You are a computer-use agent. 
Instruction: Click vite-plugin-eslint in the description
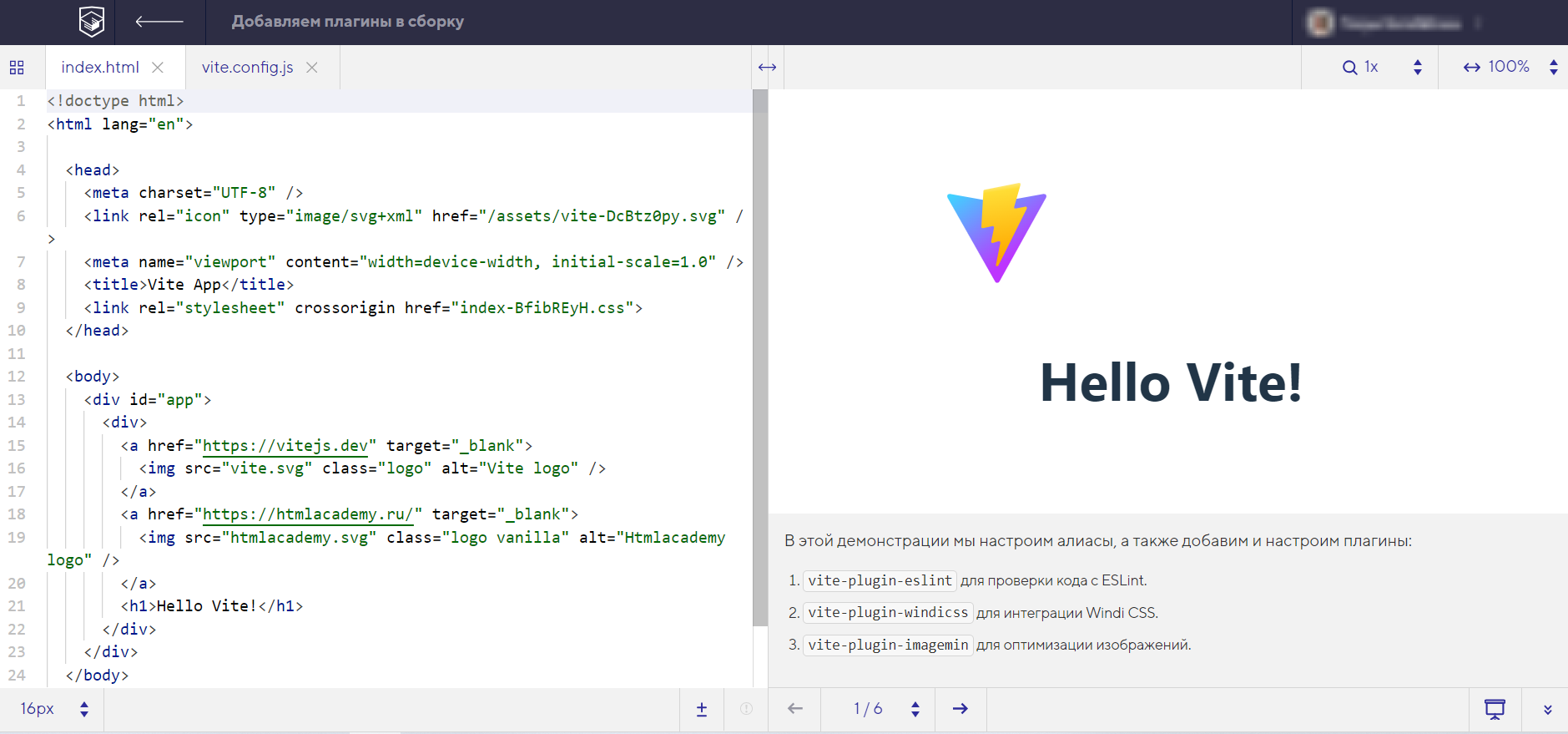(x=880, y=580)
